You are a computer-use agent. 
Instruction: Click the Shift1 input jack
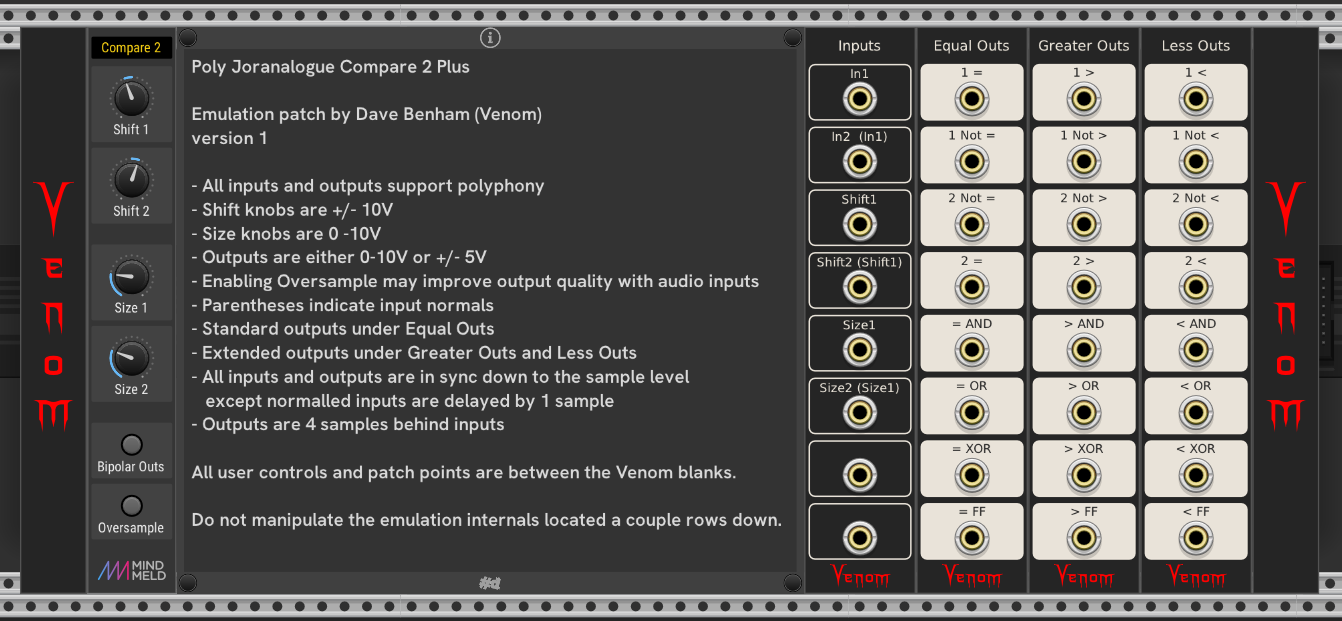(859, 225)
